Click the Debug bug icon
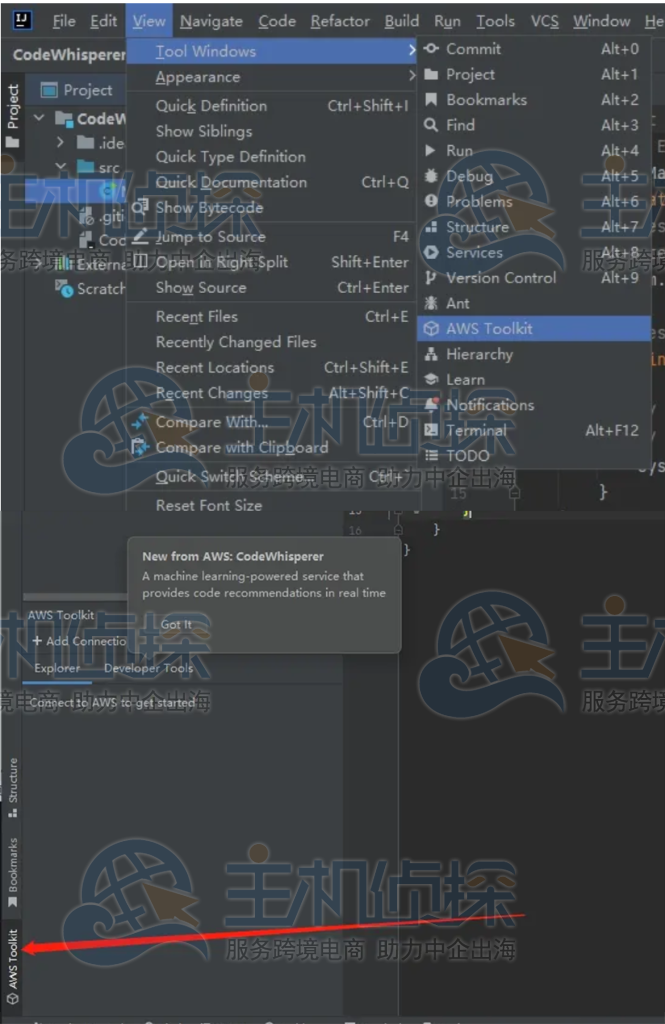The width and height of the screenshot is (665, 1024). tap(431, 176)
